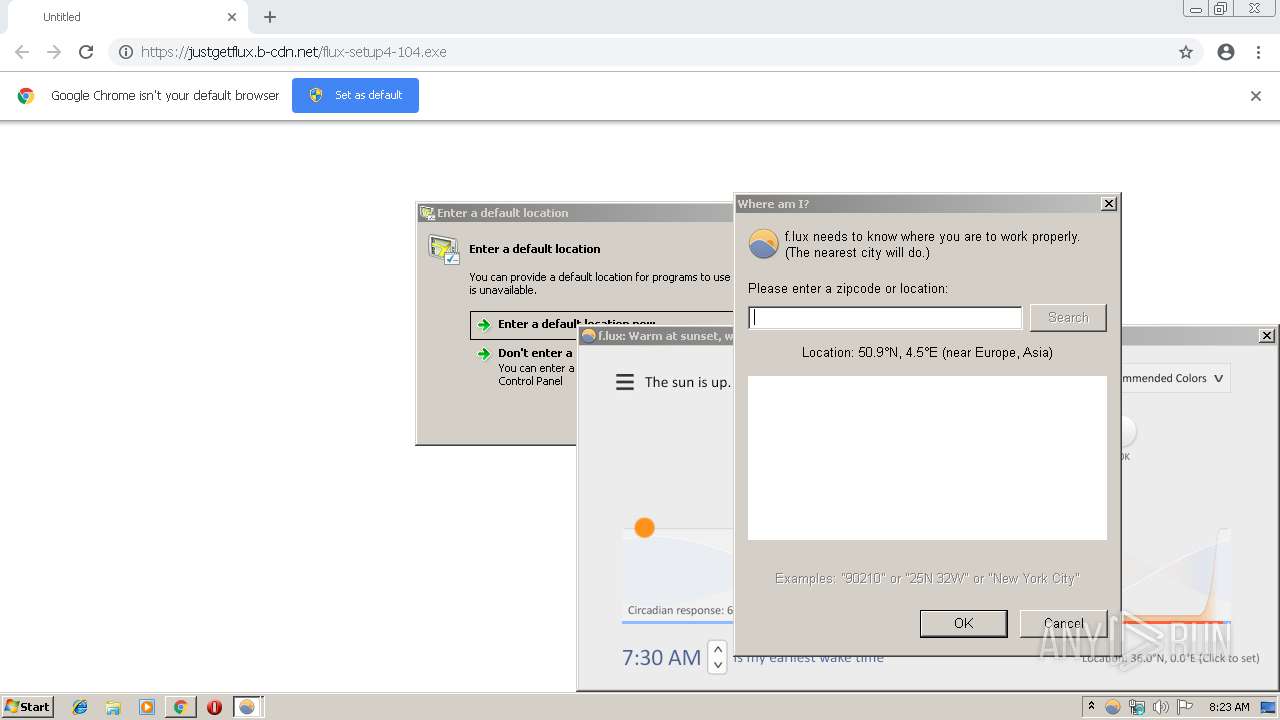This screenshot has width=1280, height=720.
Task: Open network status tray icon
Action: coord(1137,707)
